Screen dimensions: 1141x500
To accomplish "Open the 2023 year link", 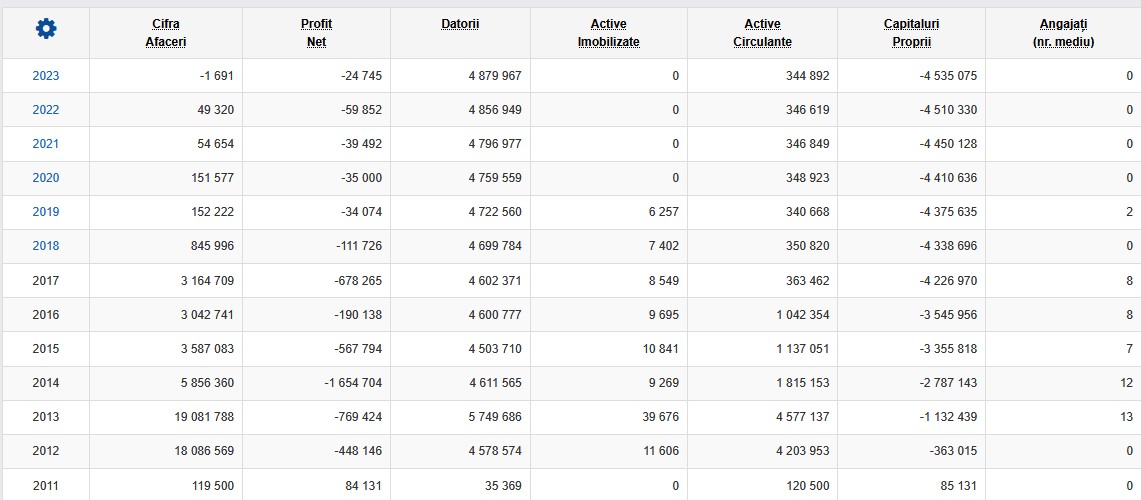I will (x=46, y=76).
